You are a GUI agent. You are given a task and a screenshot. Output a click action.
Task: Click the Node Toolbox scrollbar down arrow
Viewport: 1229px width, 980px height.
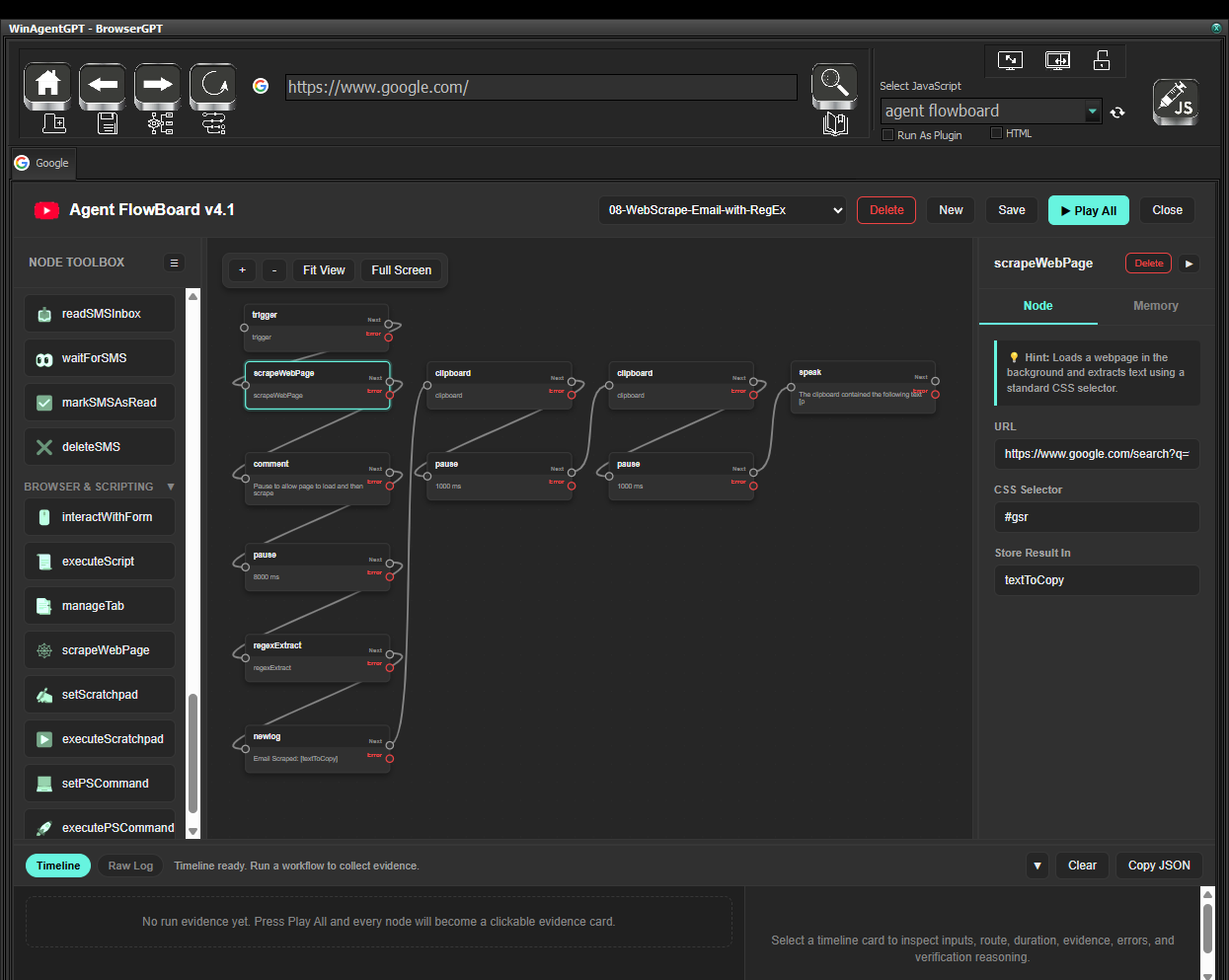[192, 832]
